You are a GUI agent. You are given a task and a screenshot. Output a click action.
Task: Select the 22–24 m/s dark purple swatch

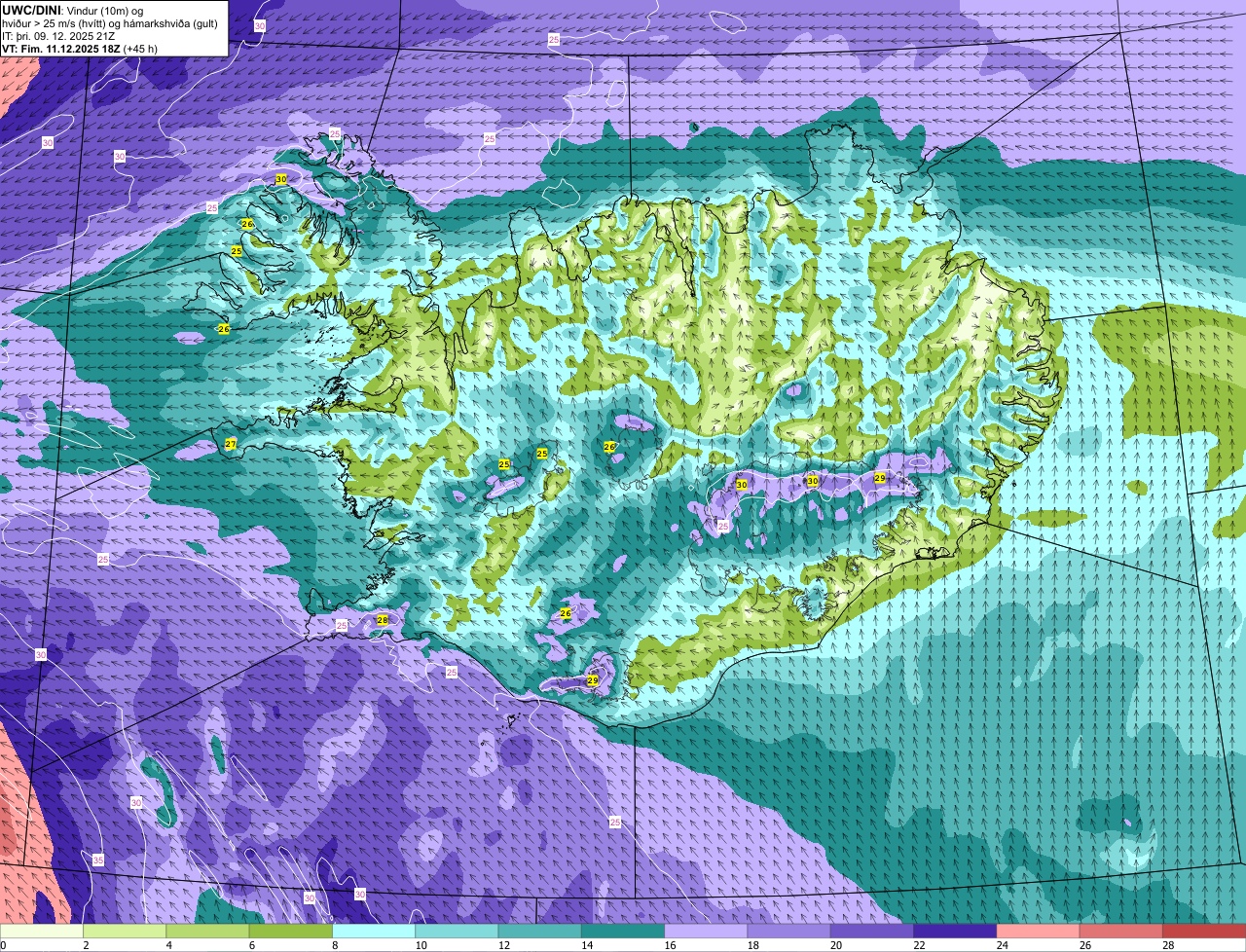coord(955,931)
